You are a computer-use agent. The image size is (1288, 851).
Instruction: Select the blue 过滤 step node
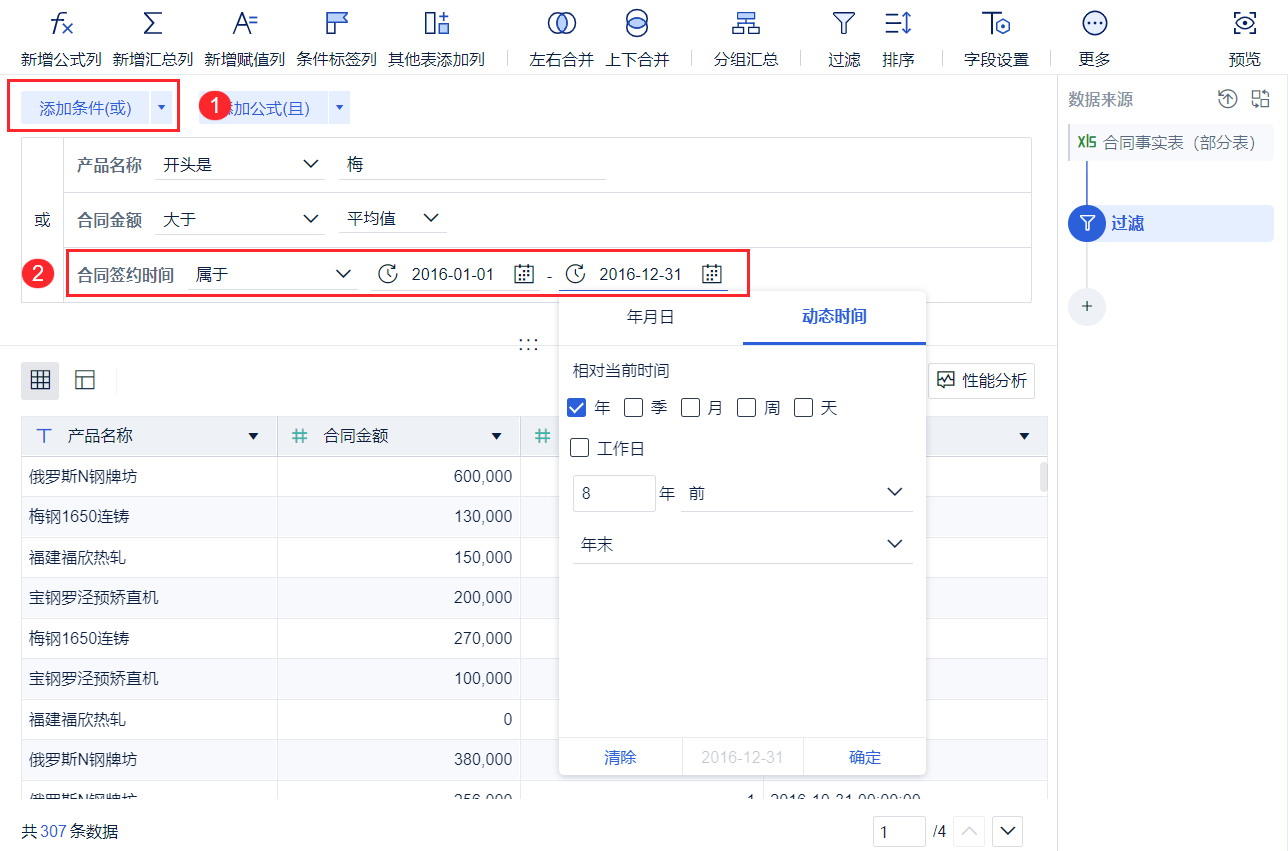click(1087, 223)
